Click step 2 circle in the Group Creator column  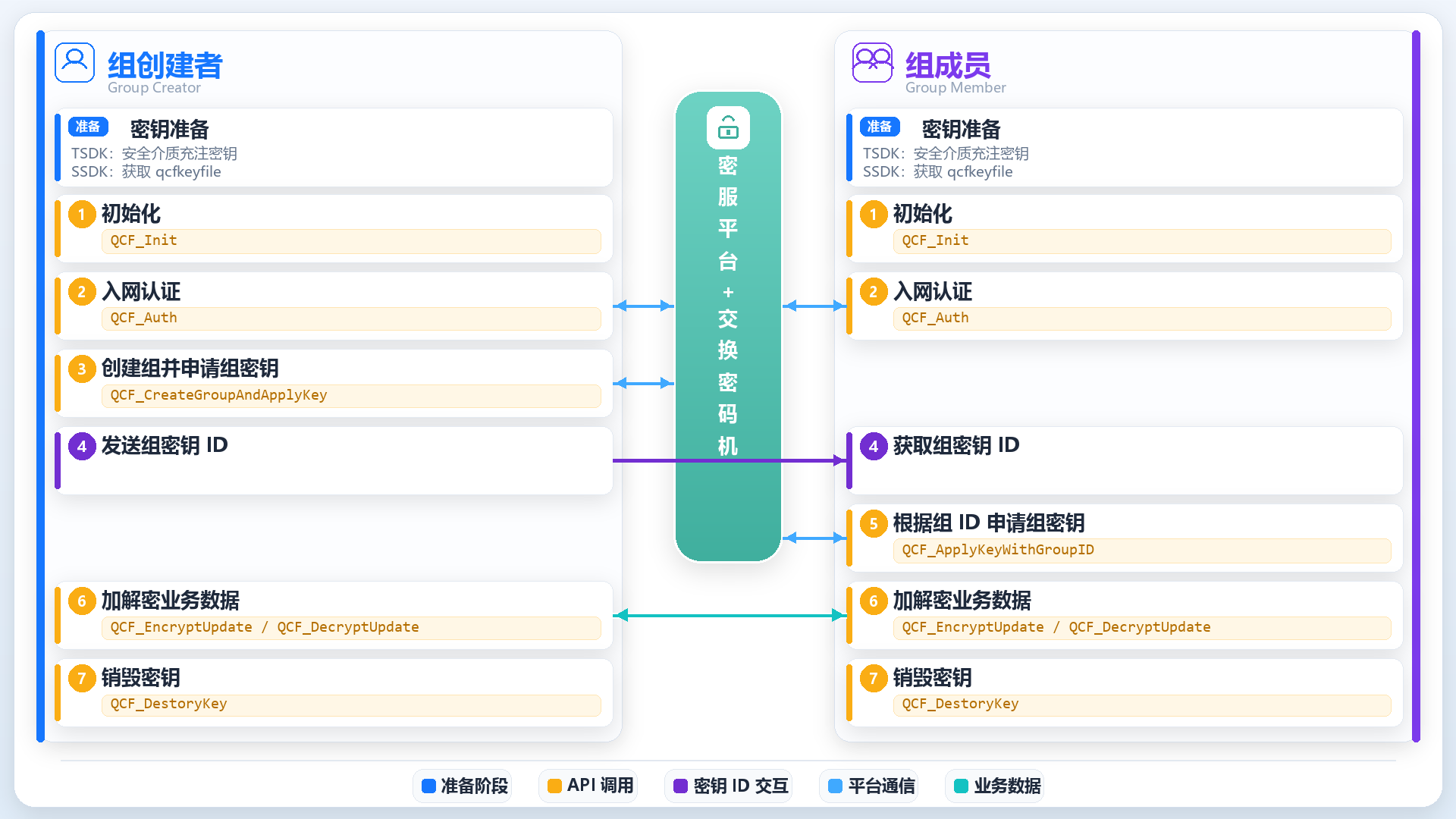pos(82,292)
